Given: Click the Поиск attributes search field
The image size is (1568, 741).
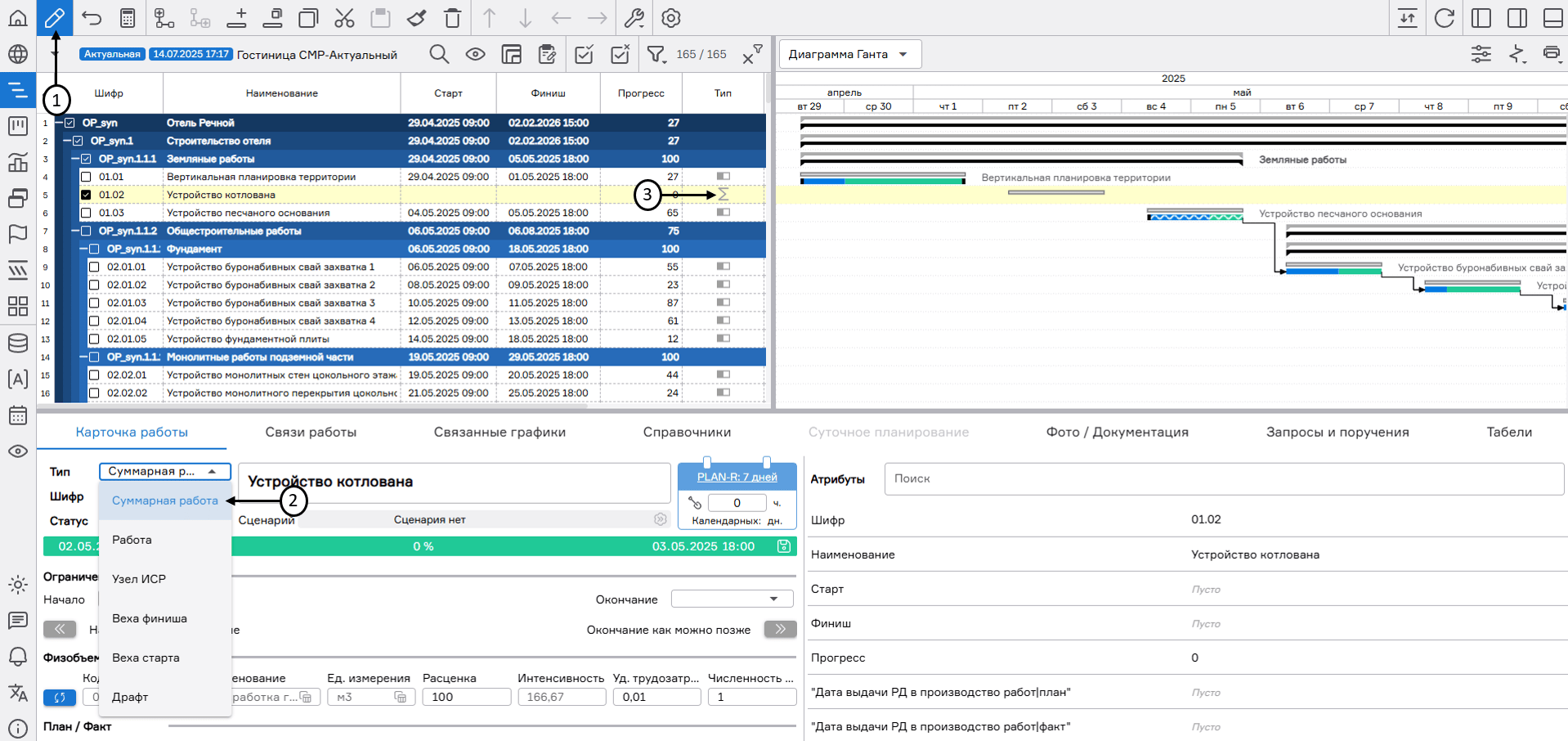Looking at the screenshot, I should coord(1223,478).
